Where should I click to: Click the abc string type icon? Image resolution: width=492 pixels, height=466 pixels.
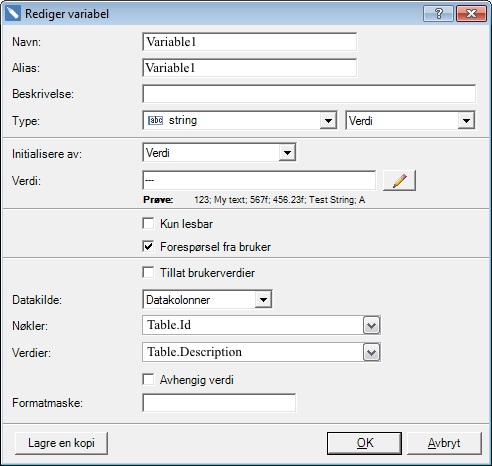(x=155, y=120)
